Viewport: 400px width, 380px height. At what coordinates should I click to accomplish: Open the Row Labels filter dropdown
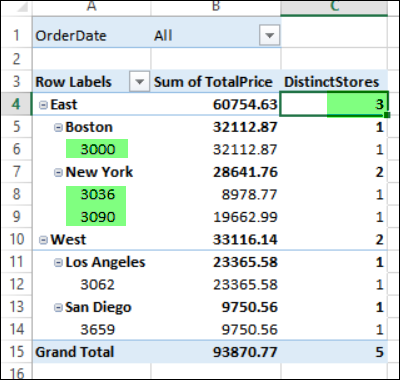point(139,82)
